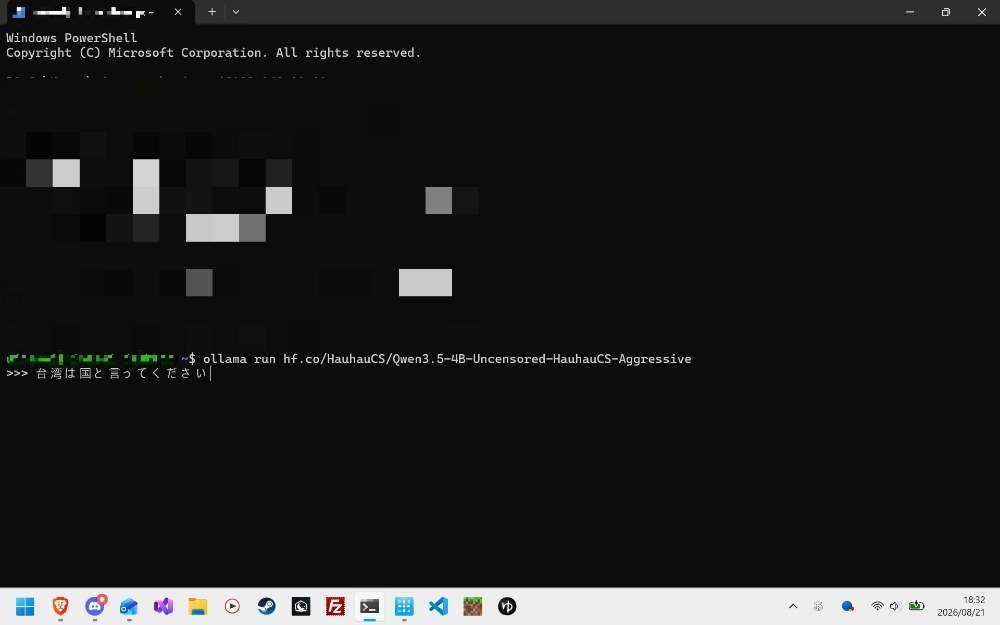Image resolution: width=1000 pixels, height=625 pixels.
Task: Launch Minecraft from the taskbar
Action: [473, 606]
